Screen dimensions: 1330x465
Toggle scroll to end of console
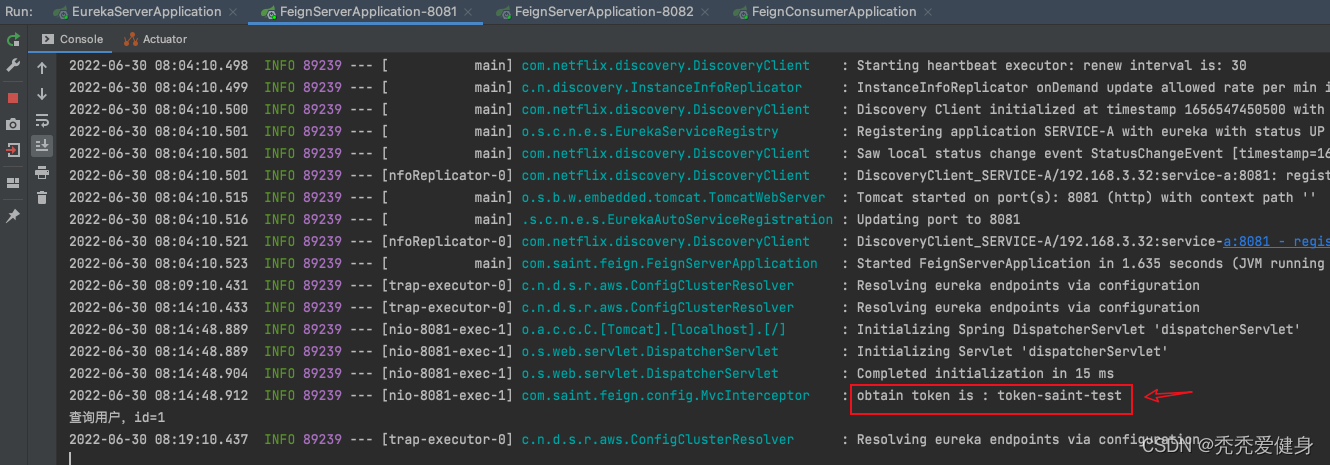click(x=42, y=146)
